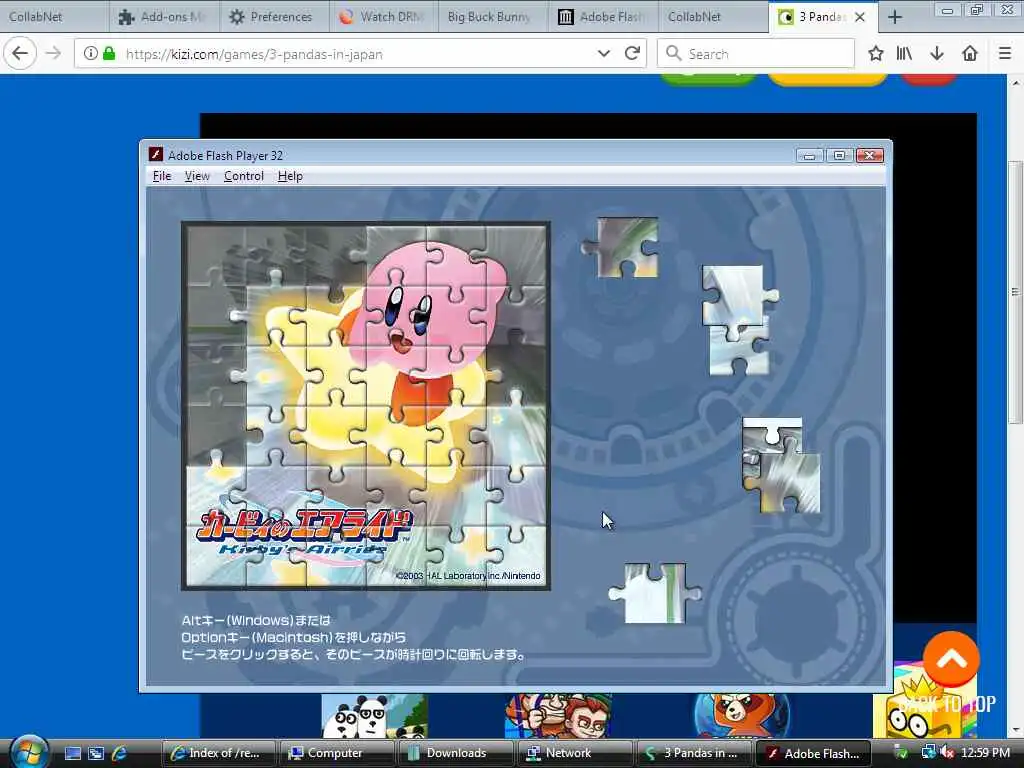Open the red raccoon game thumbnail
The width and height of the screenshot is (1024, 768).
(x=742, y=716)
